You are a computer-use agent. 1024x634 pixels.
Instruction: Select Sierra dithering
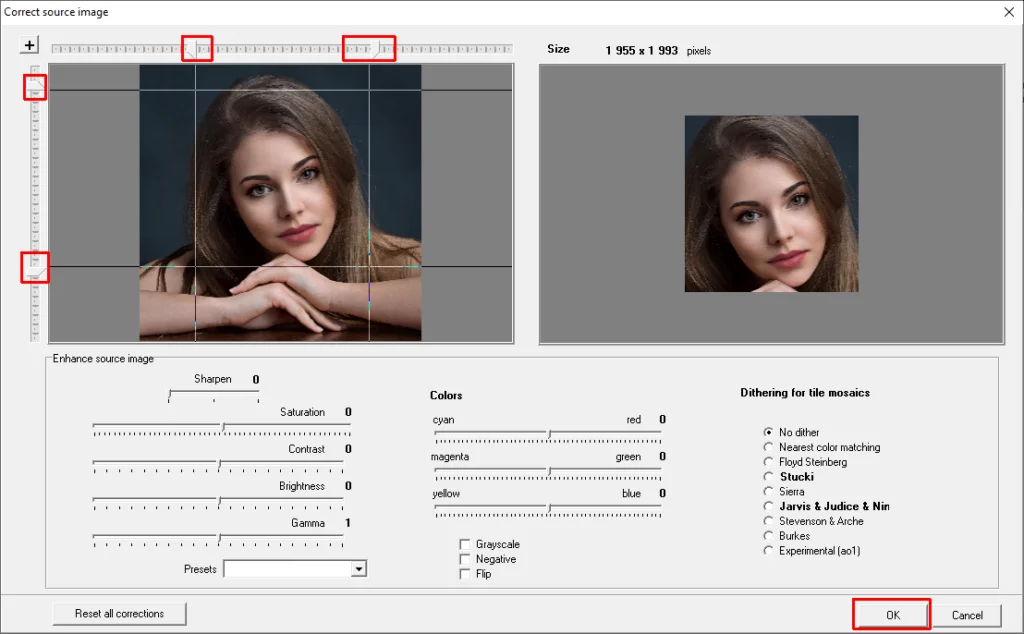click(768, 492)
